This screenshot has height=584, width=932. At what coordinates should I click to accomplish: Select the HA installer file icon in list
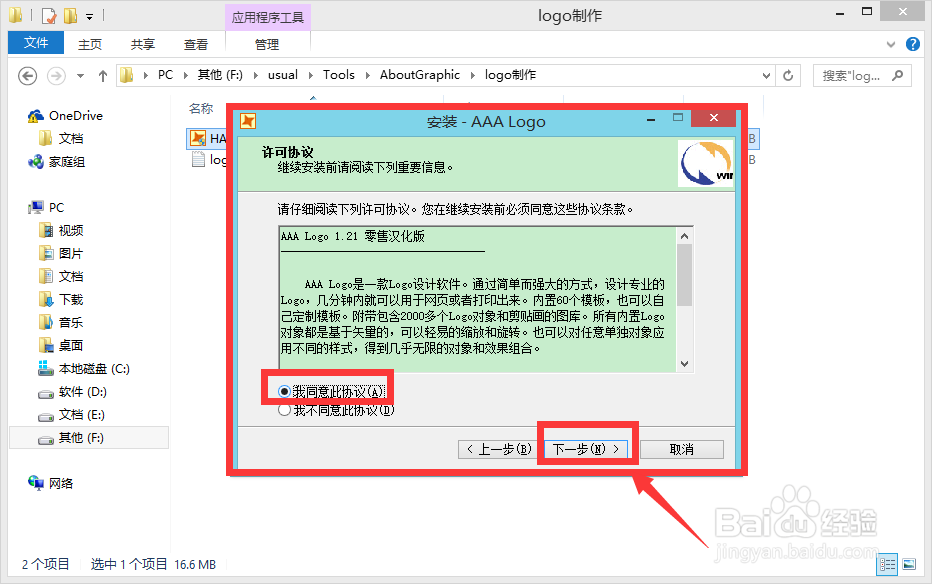click(x=197, y=139)
